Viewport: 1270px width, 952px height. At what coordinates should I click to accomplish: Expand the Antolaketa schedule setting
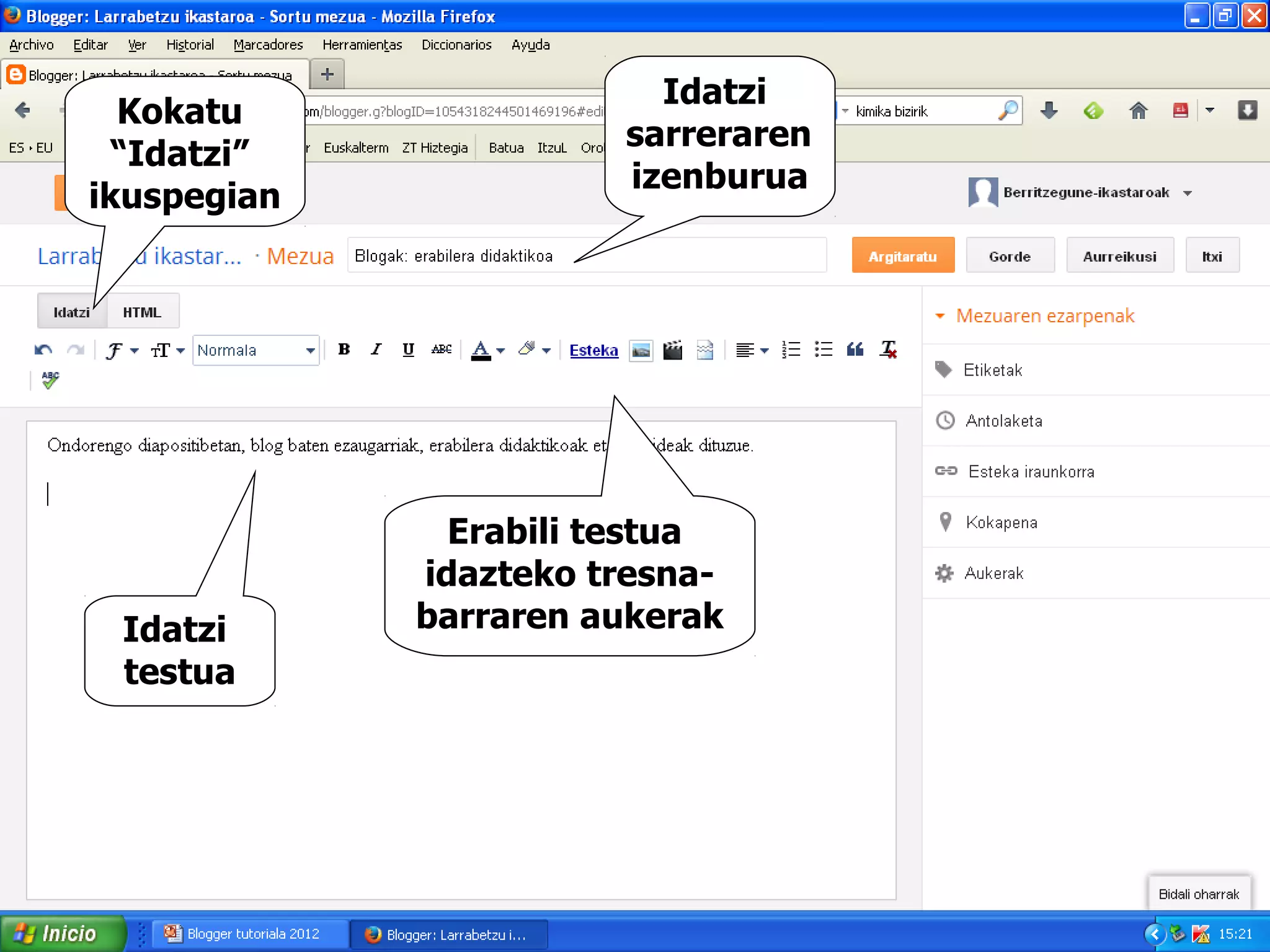point(1096,421)
